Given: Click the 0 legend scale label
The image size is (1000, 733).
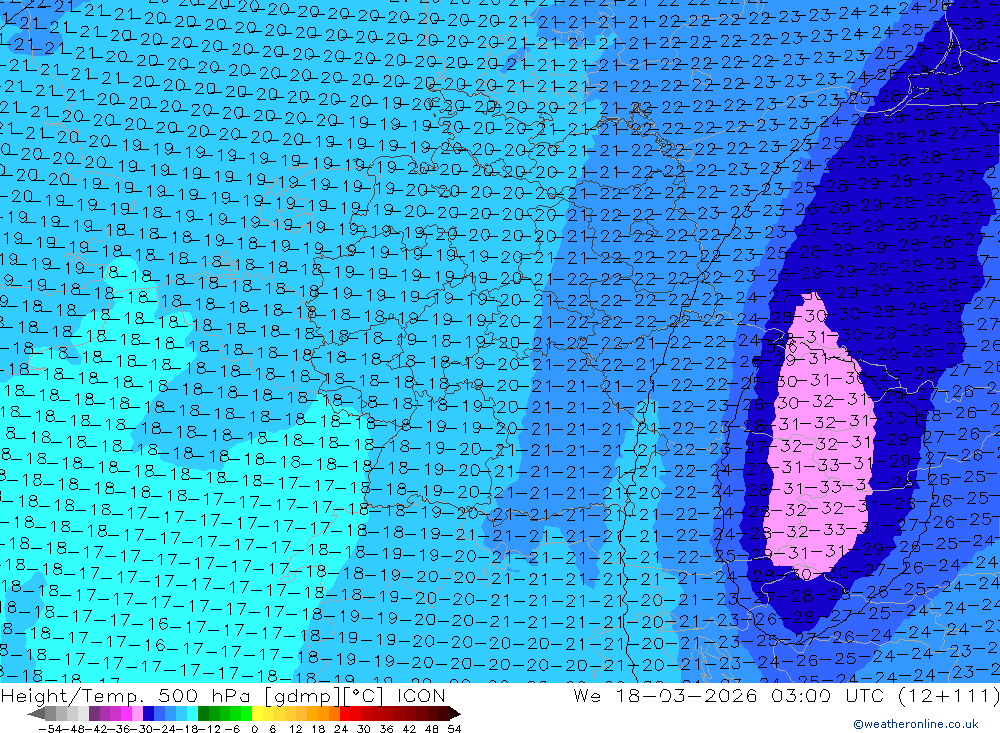Looking at the screenshot, I should [x=254, y=729].
